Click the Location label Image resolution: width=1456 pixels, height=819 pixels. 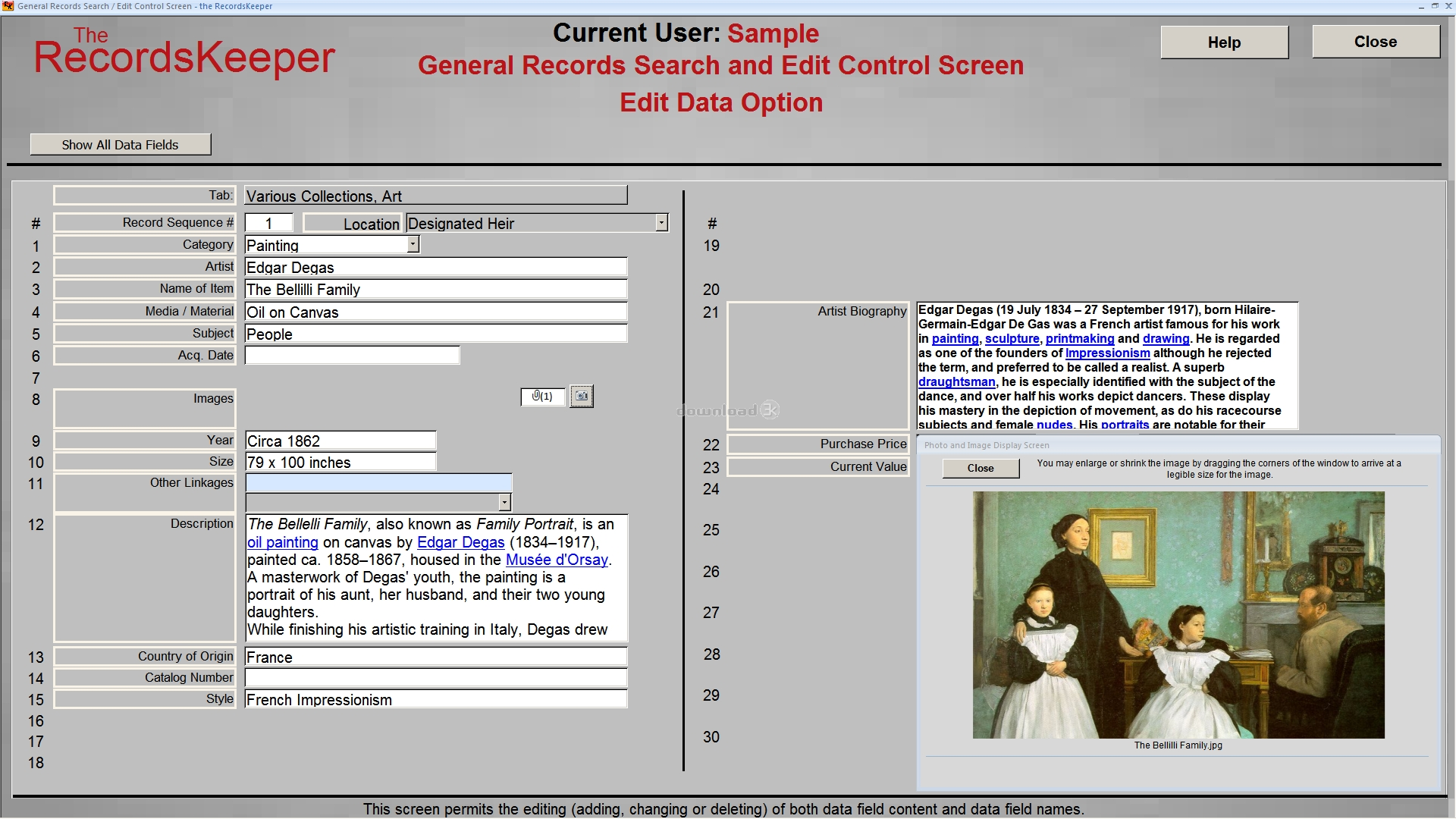point(353,223)
